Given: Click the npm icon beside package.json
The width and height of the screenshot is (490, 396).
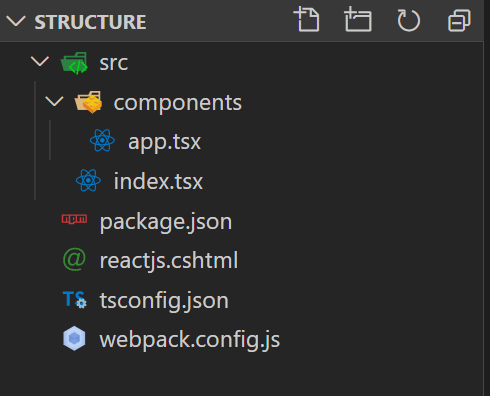Looking at the screenshot, I should tap(74, 219).
